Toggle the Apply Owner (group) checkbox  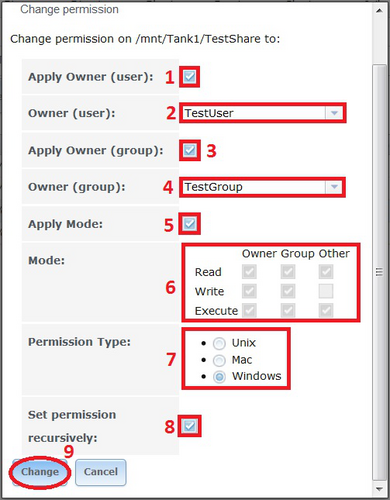[x=190, y=151]
